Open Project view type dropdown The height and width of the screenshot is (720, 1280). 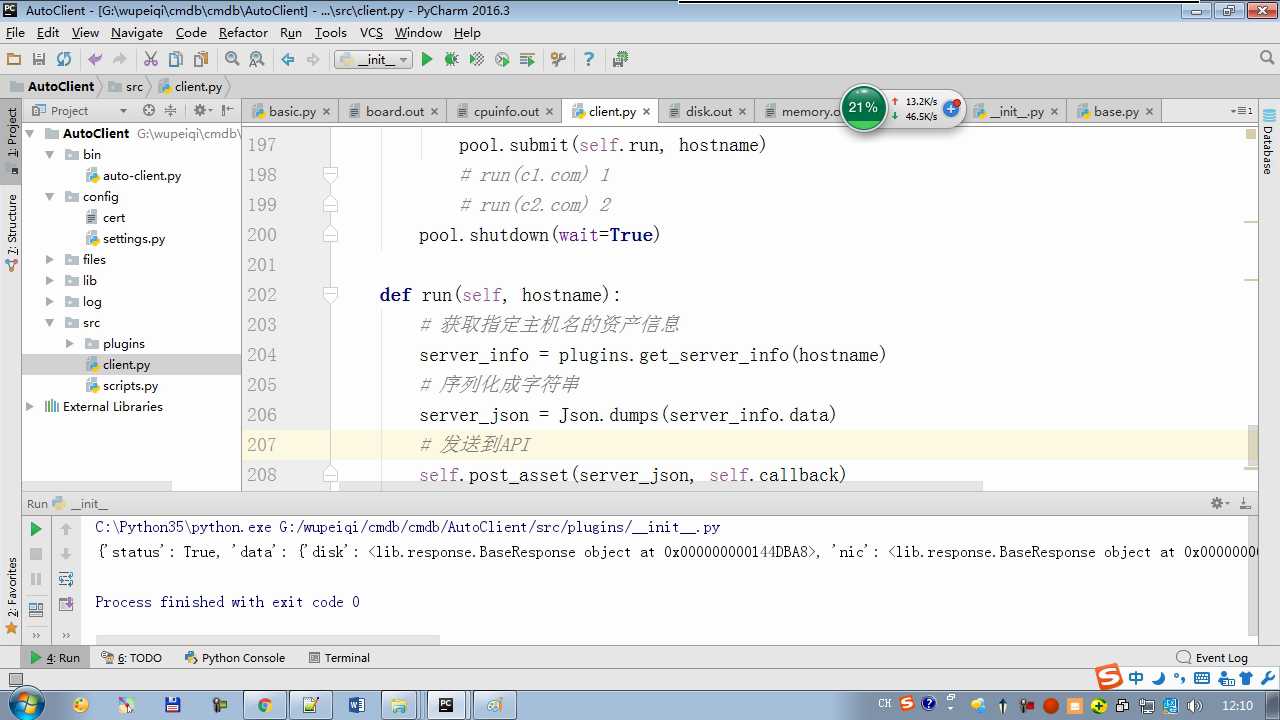point(123,110)
